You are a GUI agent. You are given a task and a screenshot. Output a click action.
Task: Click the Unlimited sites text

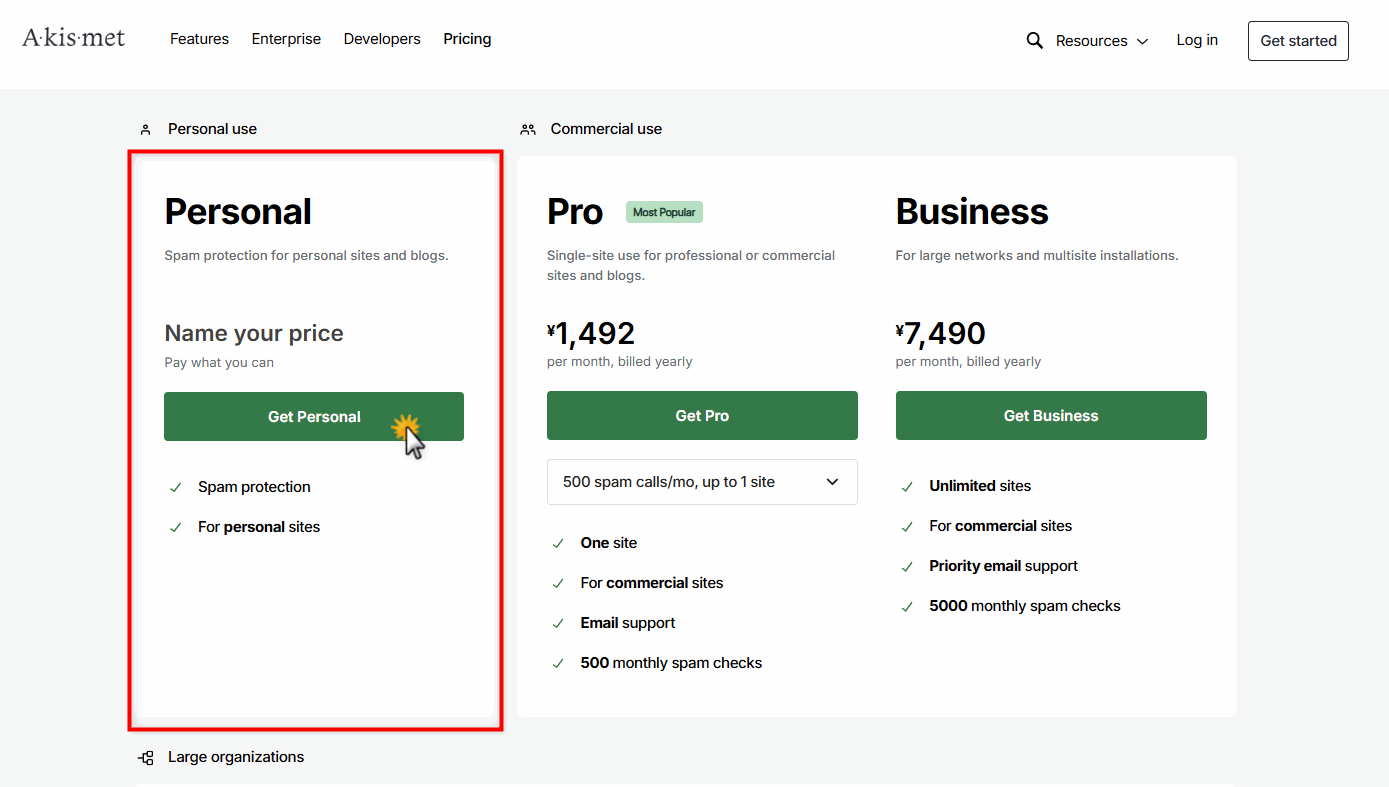980,486
